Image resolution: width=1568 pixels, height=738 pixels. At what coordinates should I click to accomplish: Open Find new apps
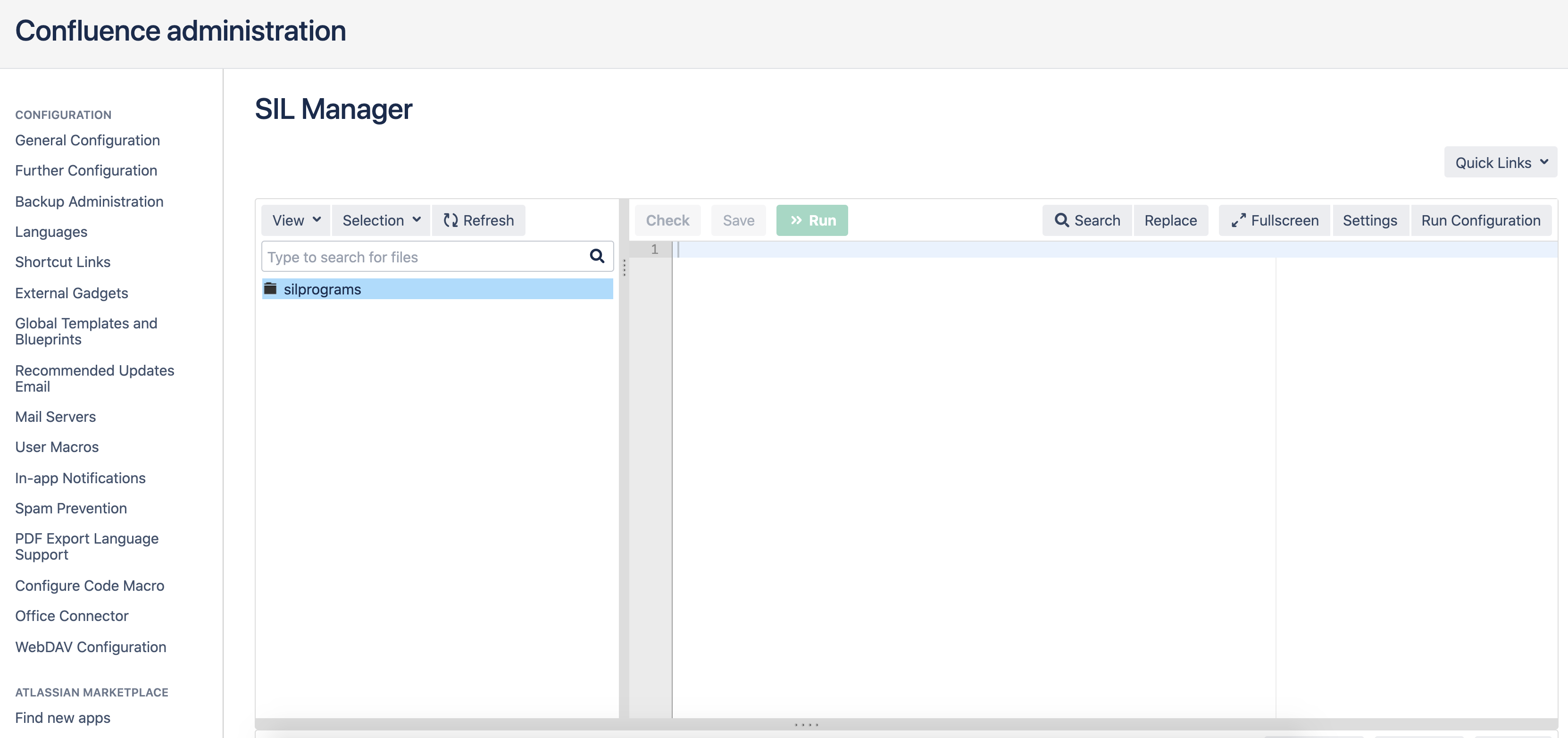(x=63, y=718)
